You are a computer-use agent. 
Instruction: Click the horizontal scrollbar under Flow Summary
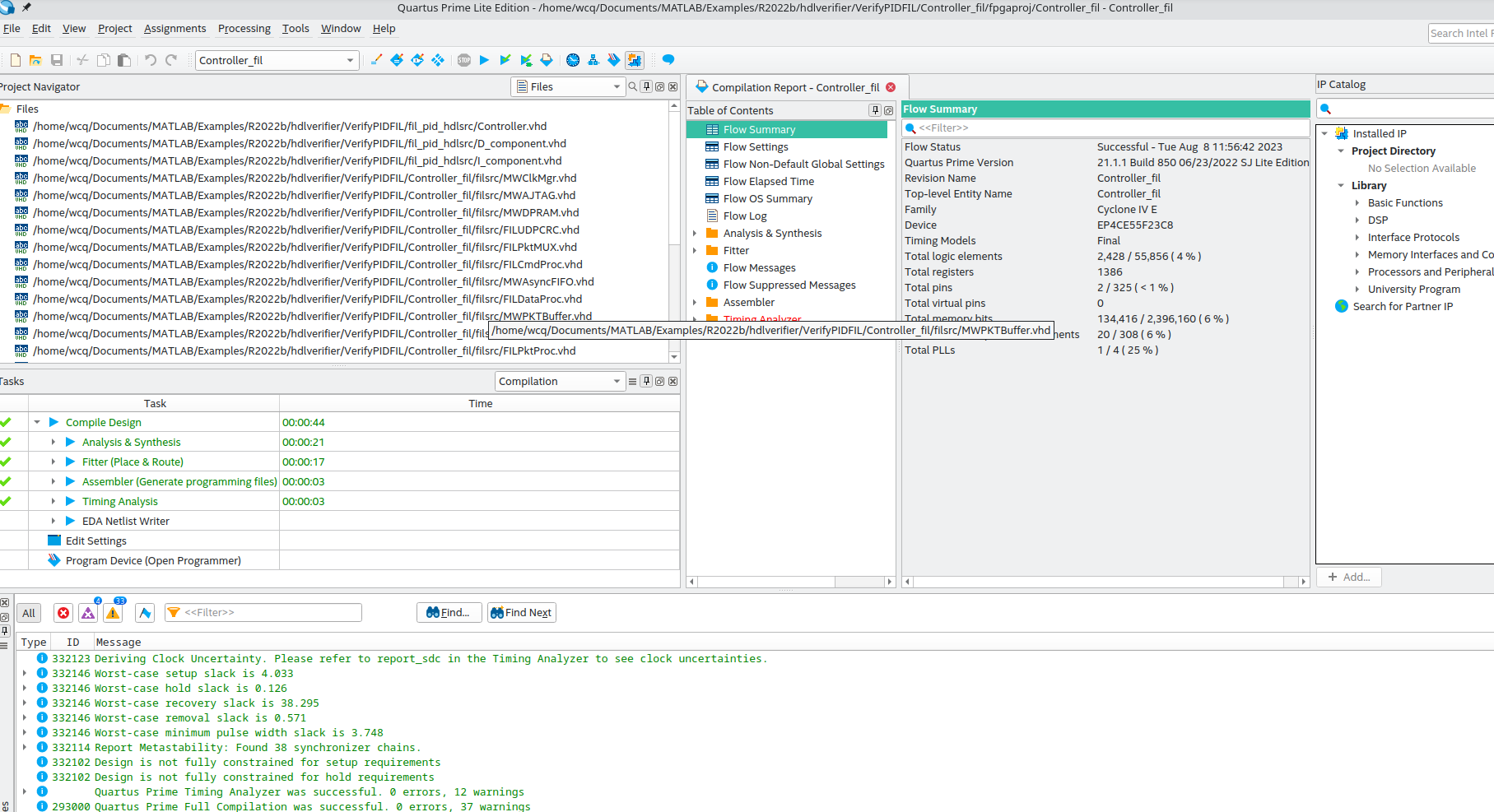click(x=1105, y=582)
